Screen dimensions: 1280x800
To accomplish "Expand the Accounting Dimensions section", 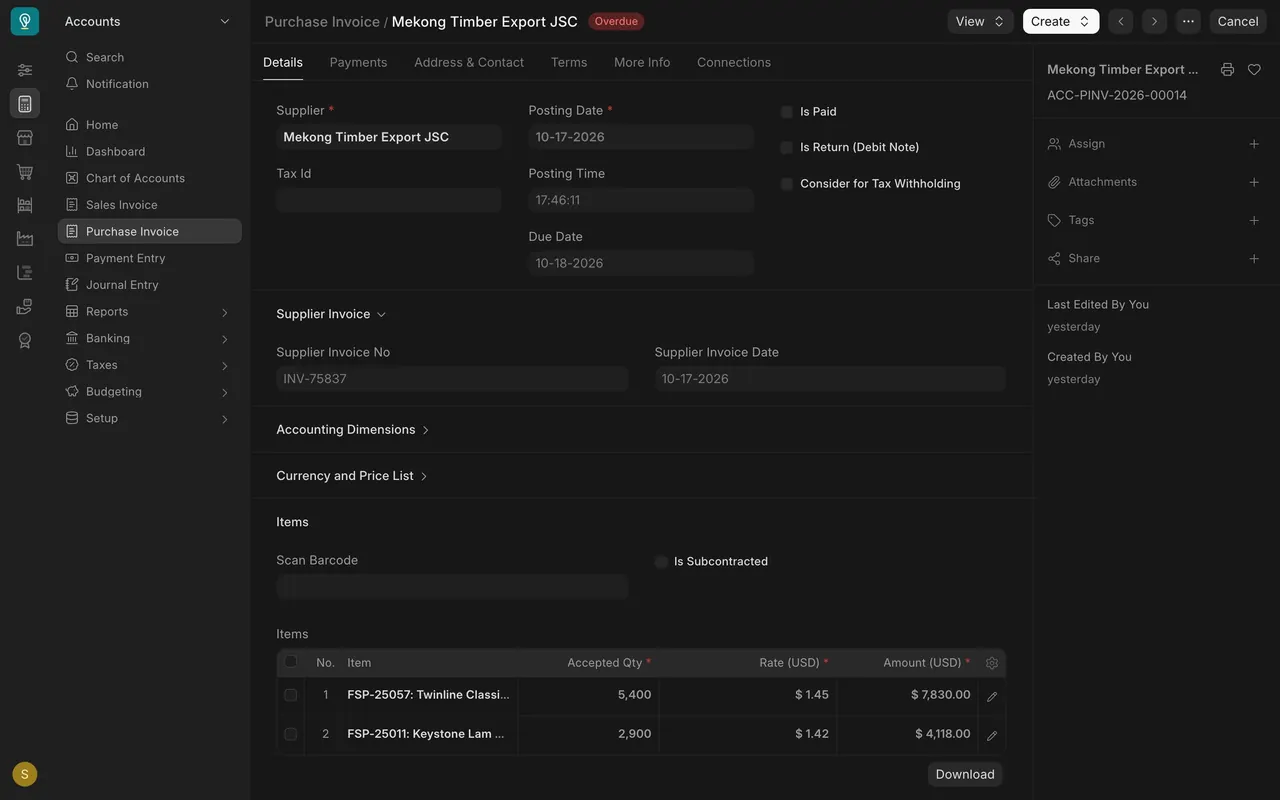I will click(x=353, y=430).
